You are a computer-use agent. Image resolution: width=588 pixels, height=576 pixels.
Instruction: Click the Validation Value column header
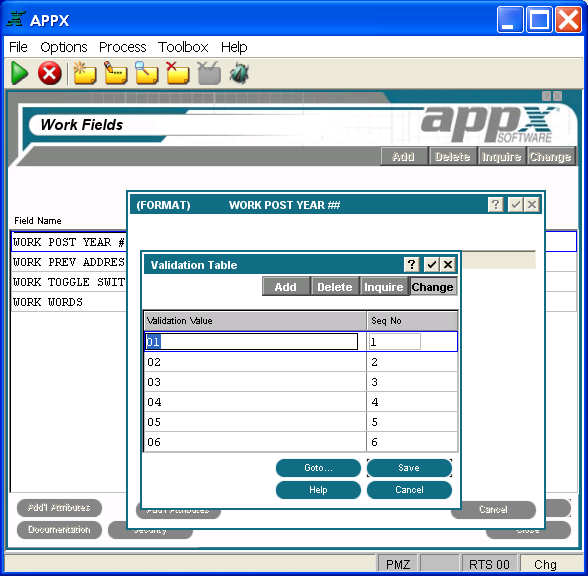pos(255,321)
